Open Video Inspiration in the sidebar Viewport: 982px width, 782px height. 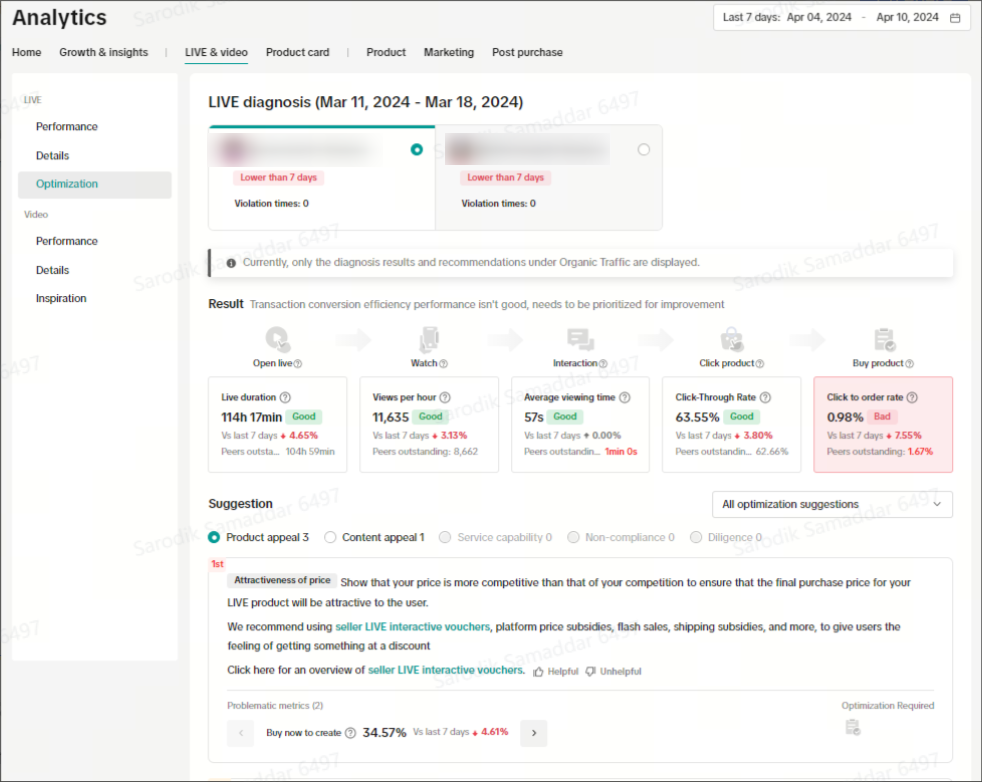(61, 298)
